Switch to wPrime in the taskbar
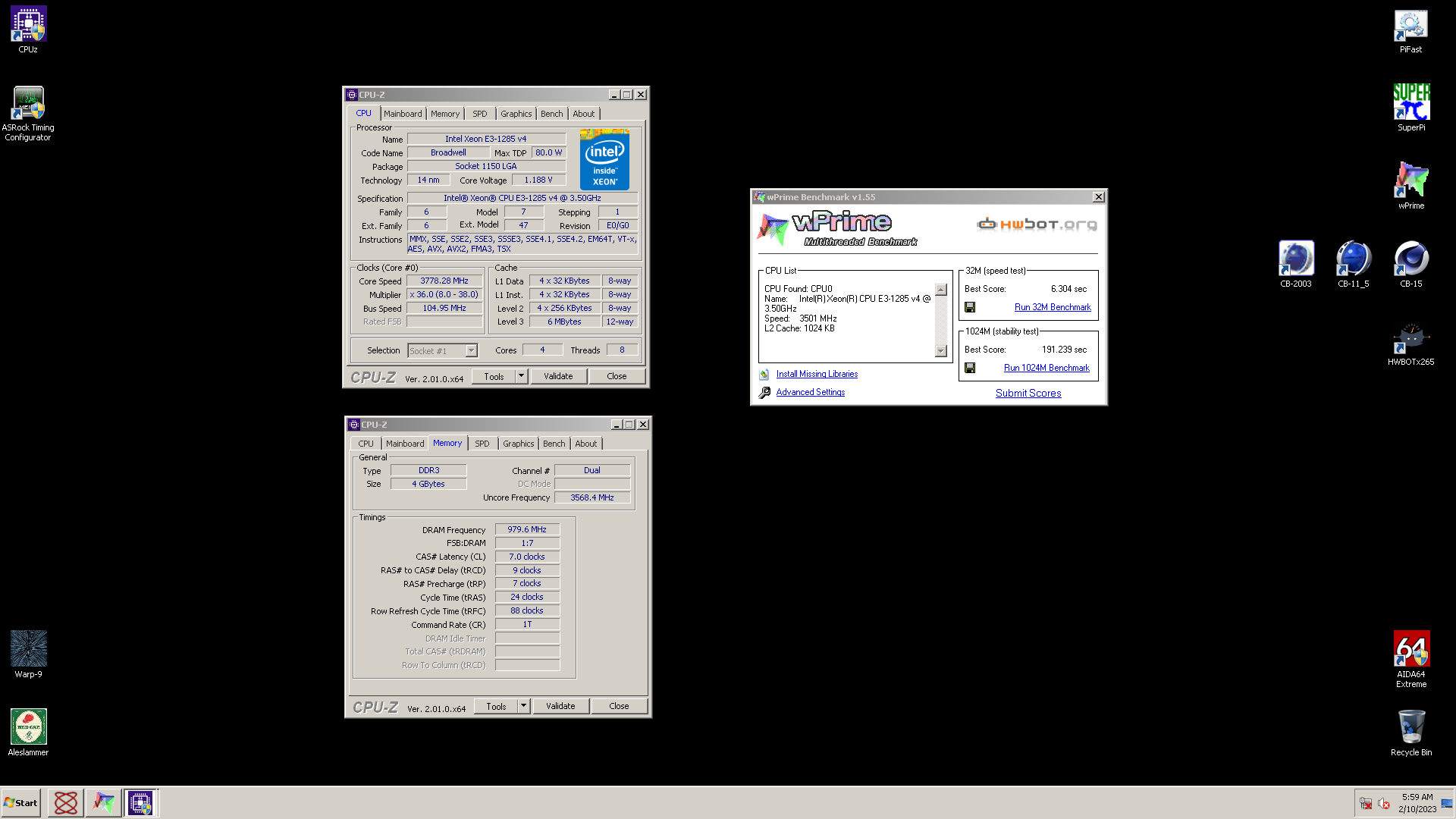This screenshot has height=819, width=1456. 104,802
